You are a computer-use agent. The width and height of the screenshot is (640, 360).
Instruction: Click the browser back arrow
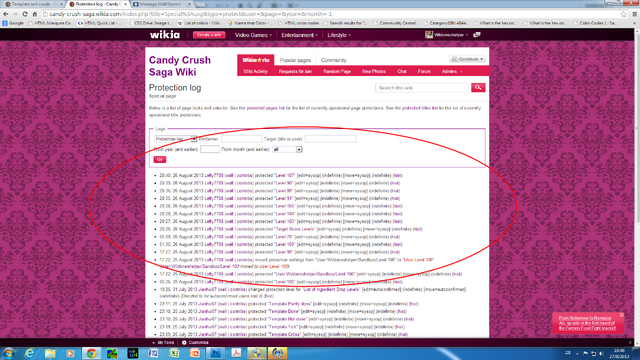tap(6, 14)
